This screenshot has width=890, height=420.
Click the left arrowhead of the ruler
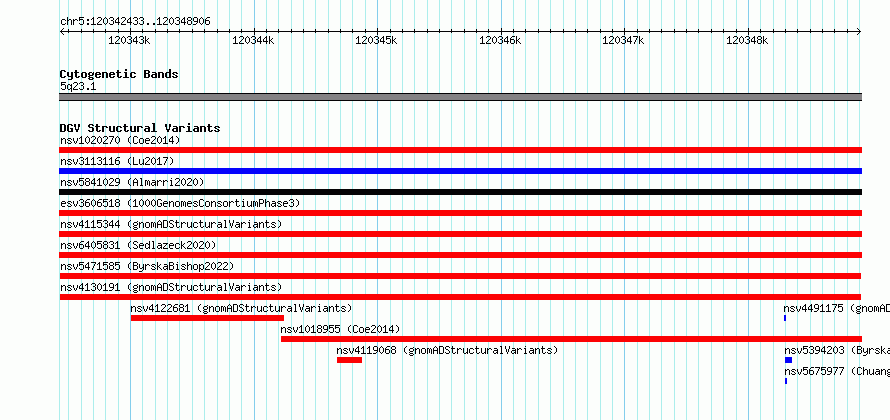pos(62,32)
